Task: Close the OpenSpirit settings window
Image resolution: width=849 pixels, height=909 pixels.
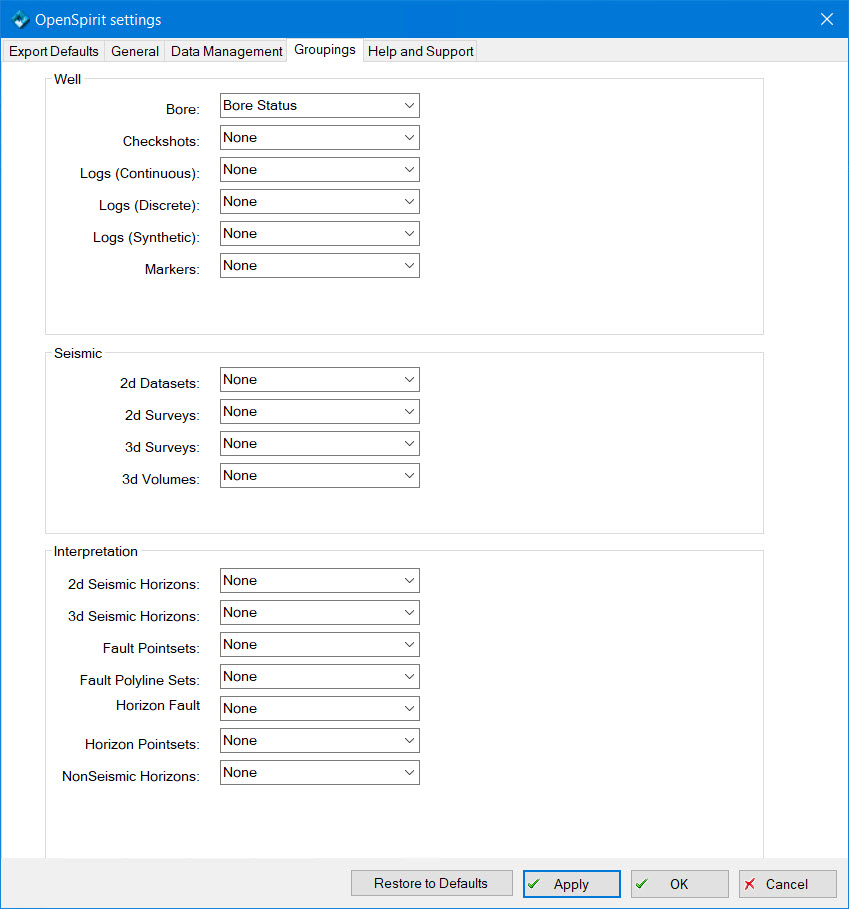Action: [826, 19]
